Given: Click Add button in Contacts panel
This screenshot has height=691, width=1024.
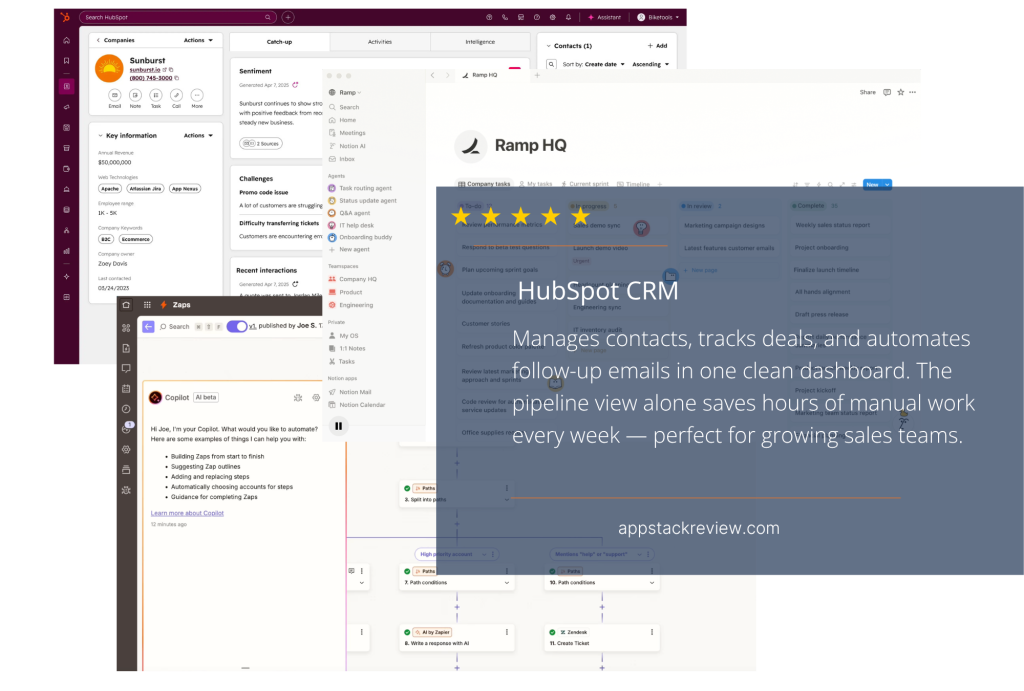Looking at the screenshot, I should (656, 46).
